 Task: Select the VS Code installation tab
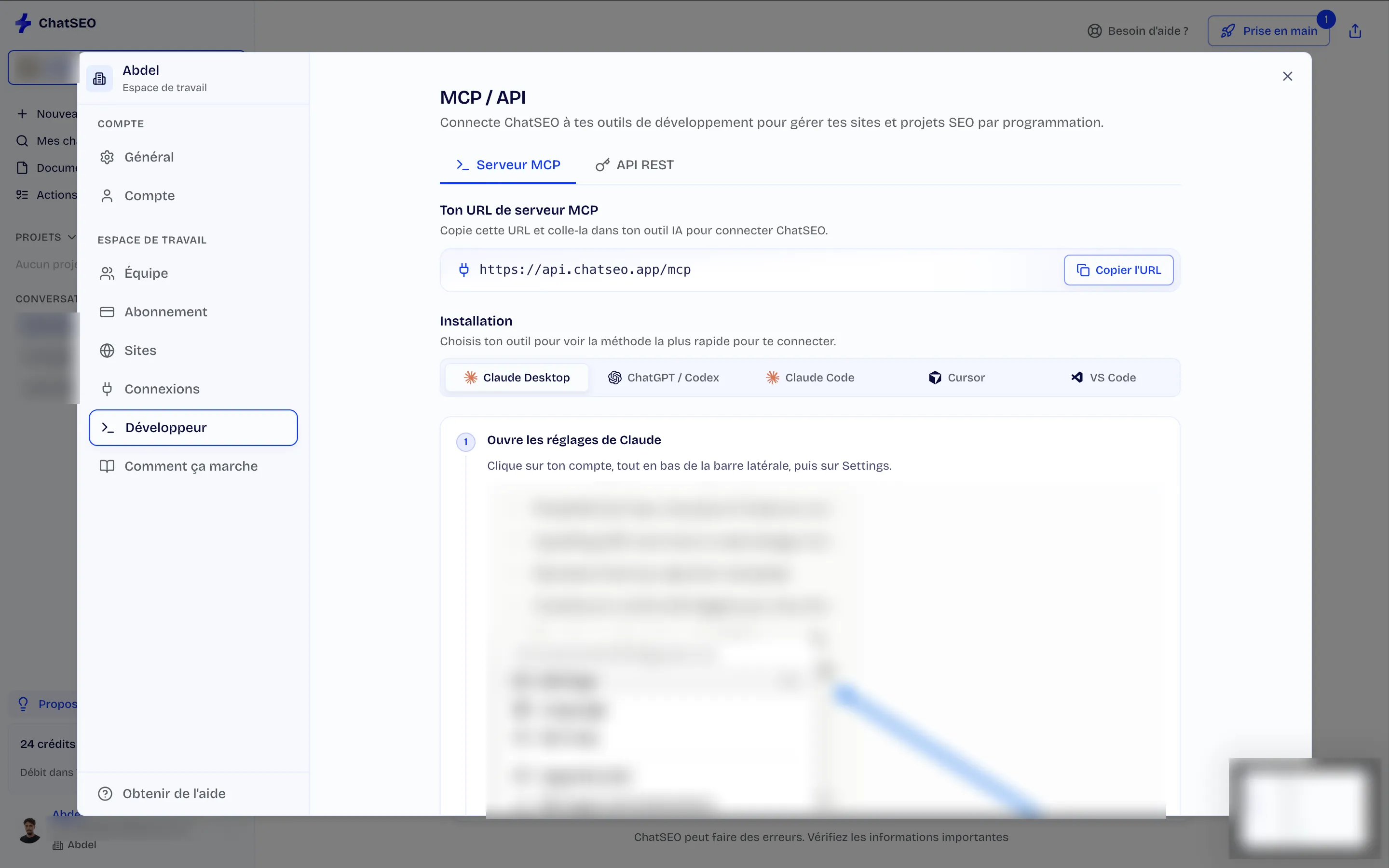[x=1103, y=378]
